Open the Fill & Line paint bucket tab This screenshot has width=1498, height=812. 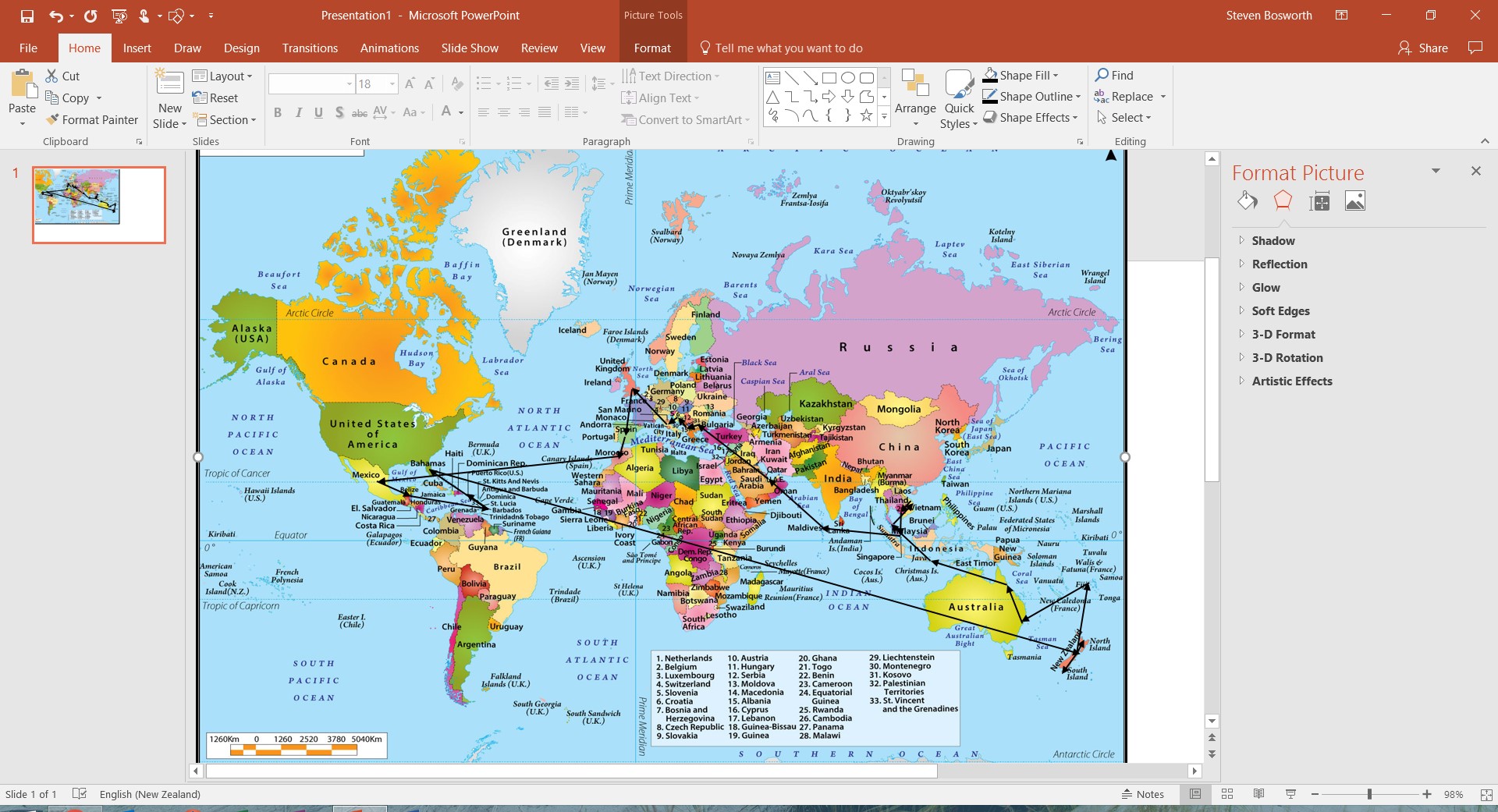click(1247, 201)
